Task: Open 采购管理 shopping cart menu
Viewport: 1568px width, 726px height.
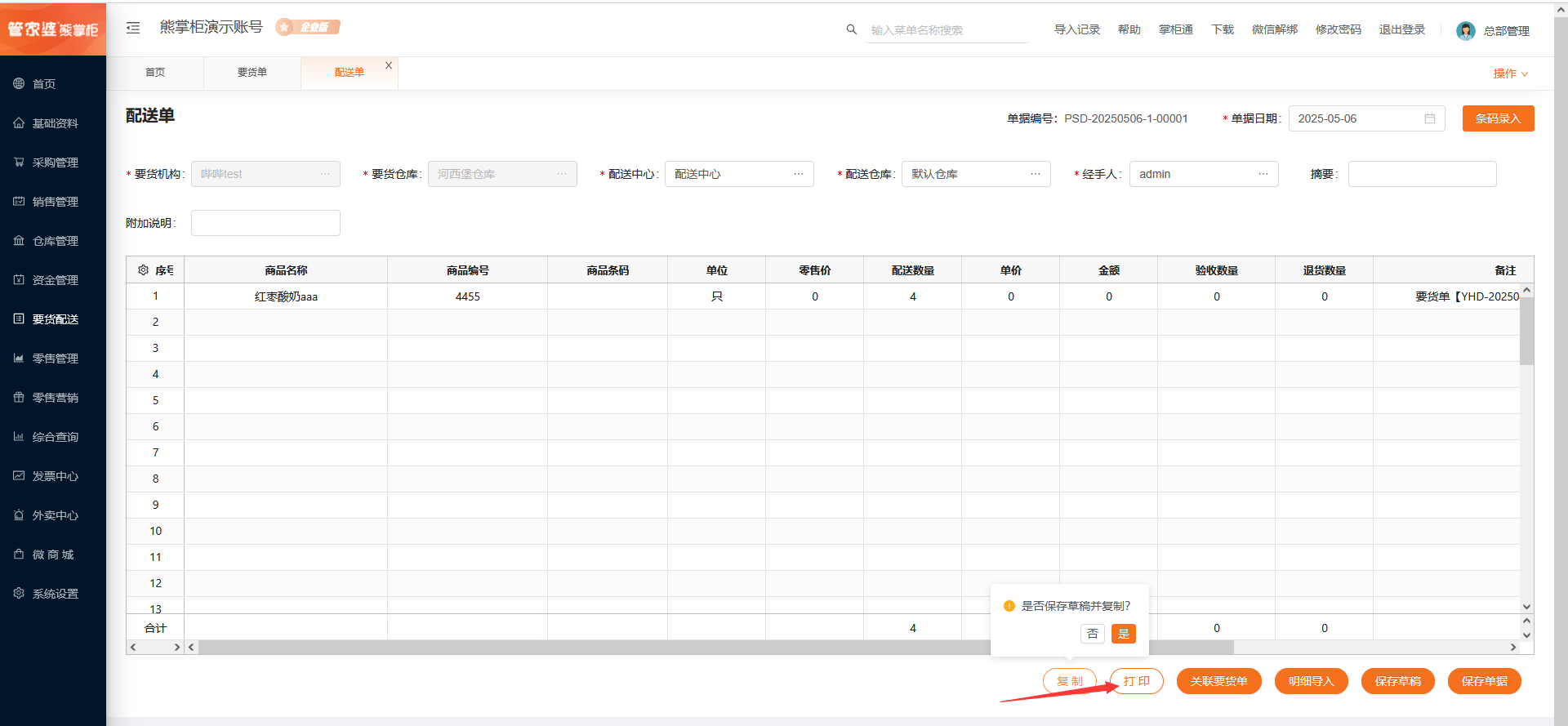Action: pyautogui.click(x=53, y=163)
